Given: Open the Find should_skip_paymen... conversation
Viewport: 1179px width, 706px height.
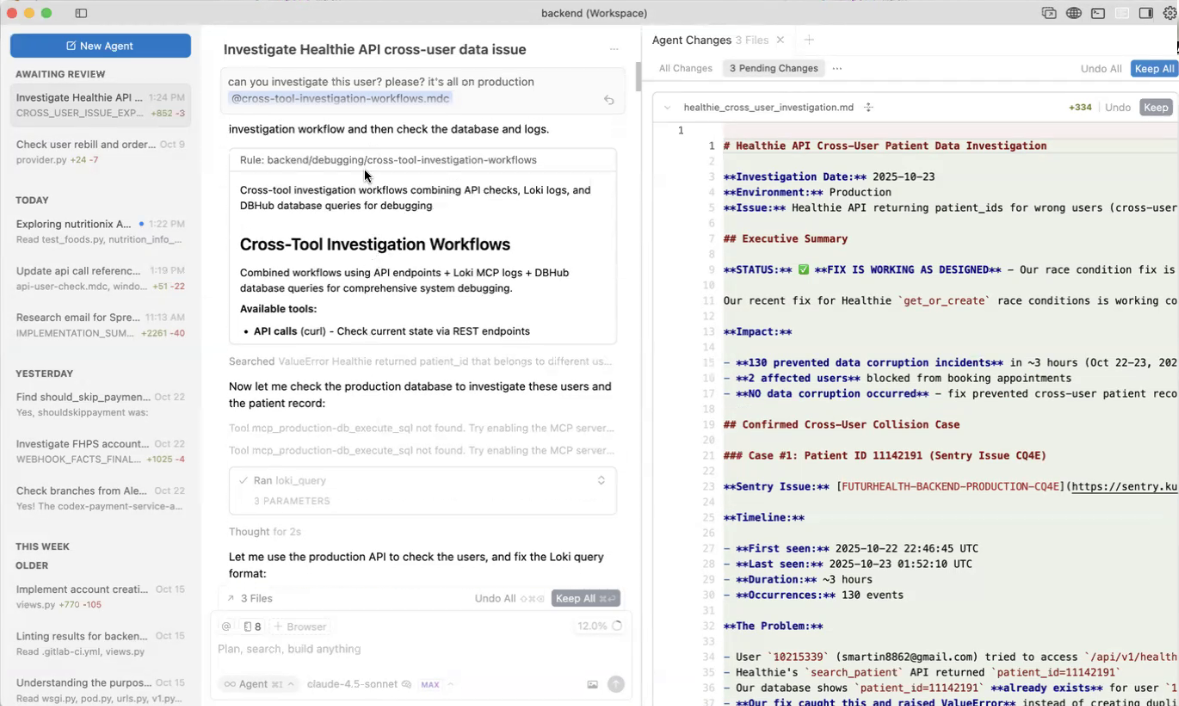Looking at the screenshot, I should coord(100,404).
